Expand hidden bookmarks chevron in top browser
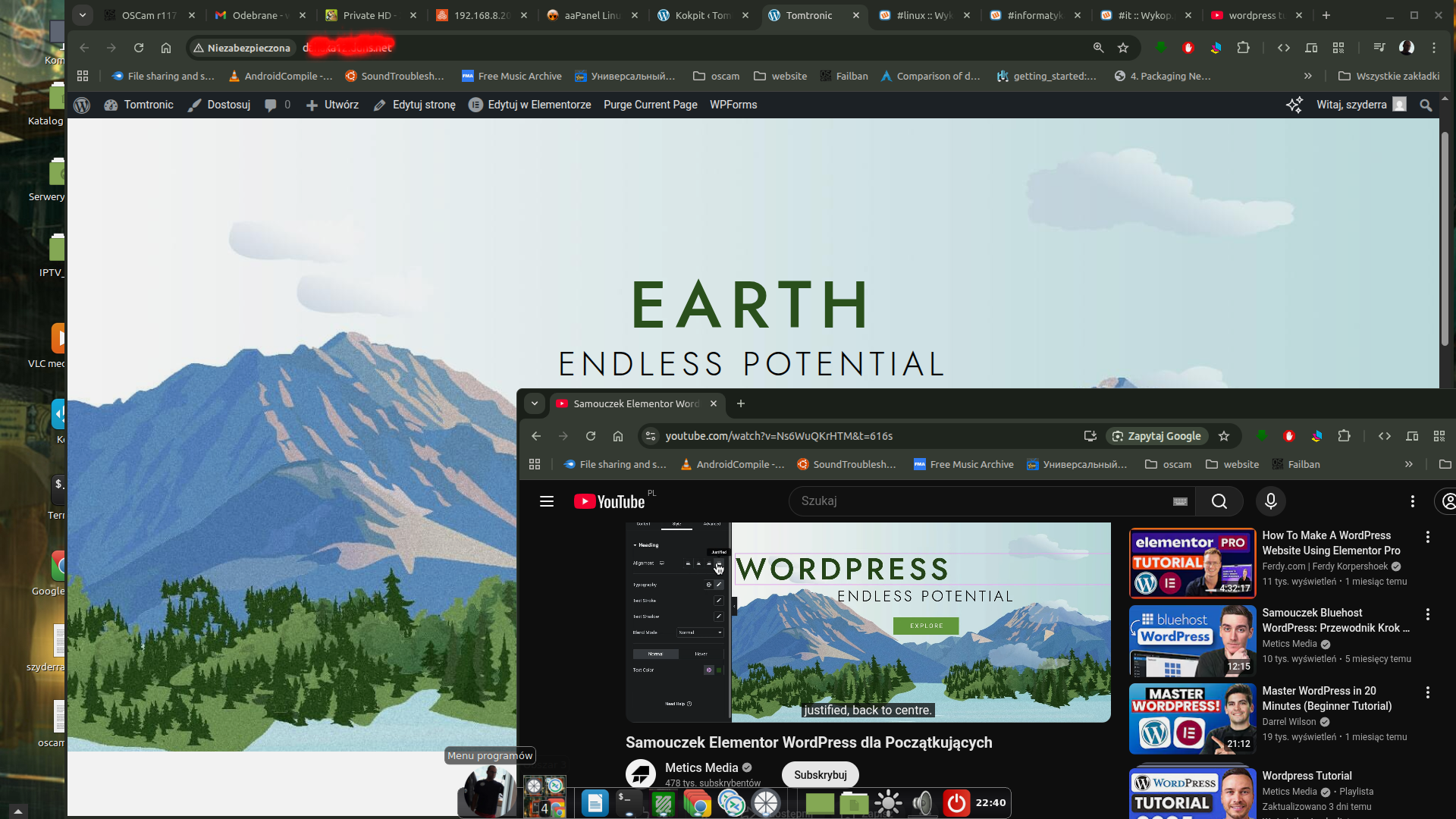The height and width of the screenshot is (819, 1456). click(1307, 76)
